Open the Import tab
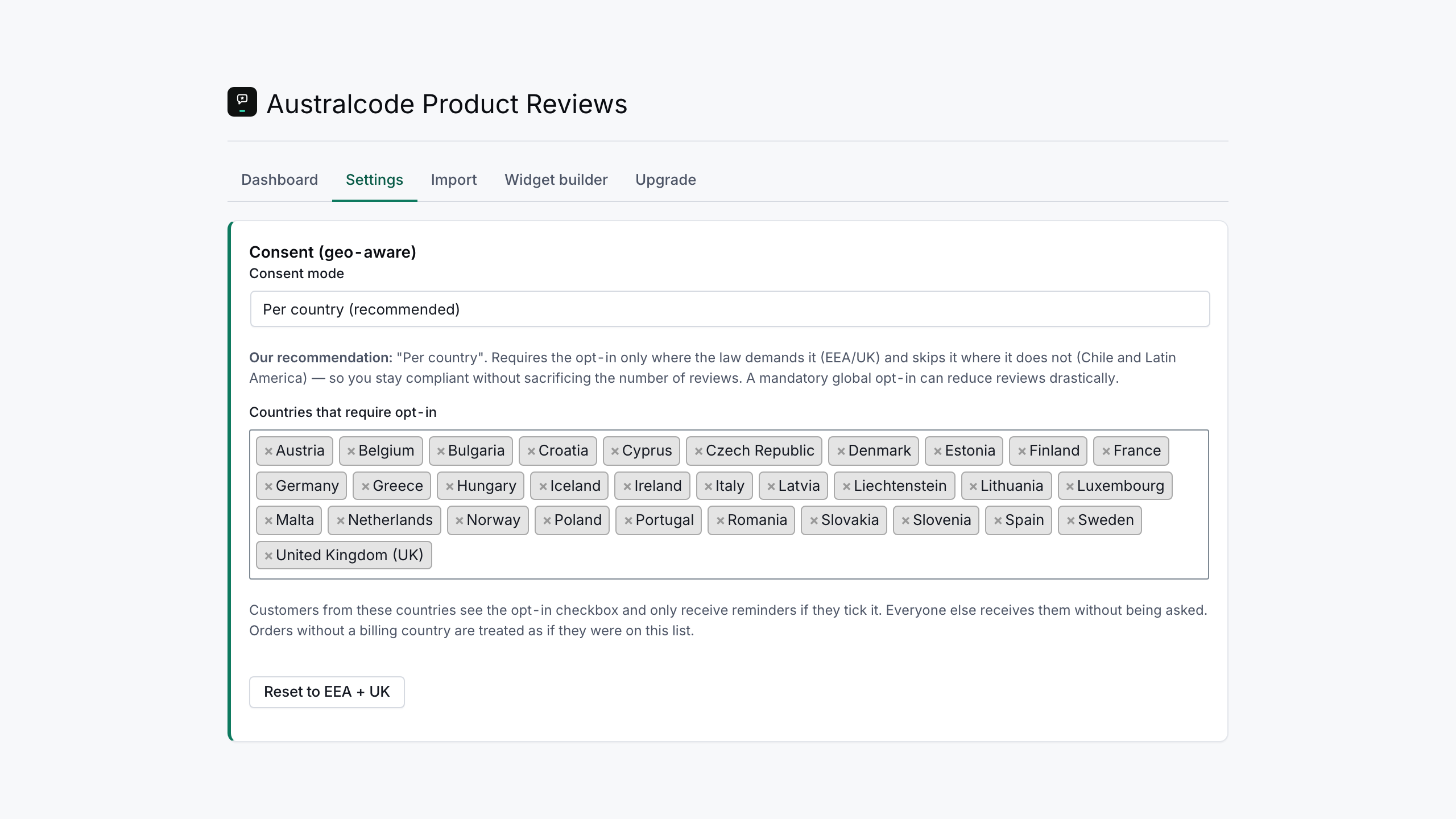The width and height of the screenshot is (1456, 819). click(x=454, y=180)
